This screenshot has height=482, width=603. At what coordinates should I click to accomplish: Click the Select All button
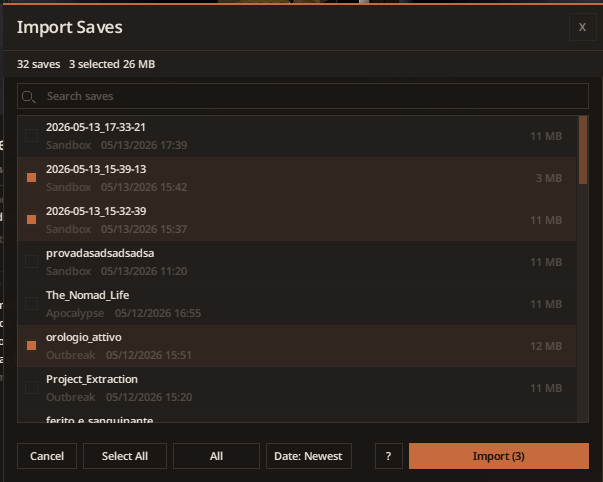tap(125, 456)
